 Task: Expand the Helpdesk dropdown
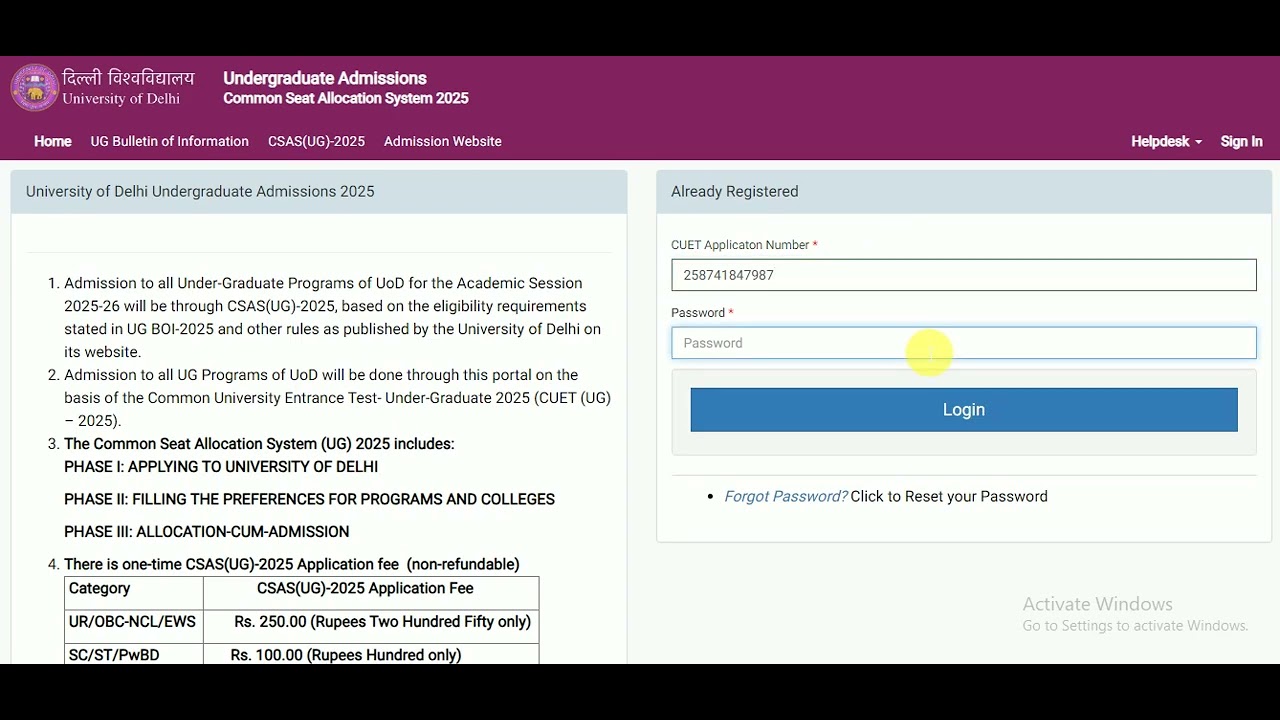coord(1166,142)
